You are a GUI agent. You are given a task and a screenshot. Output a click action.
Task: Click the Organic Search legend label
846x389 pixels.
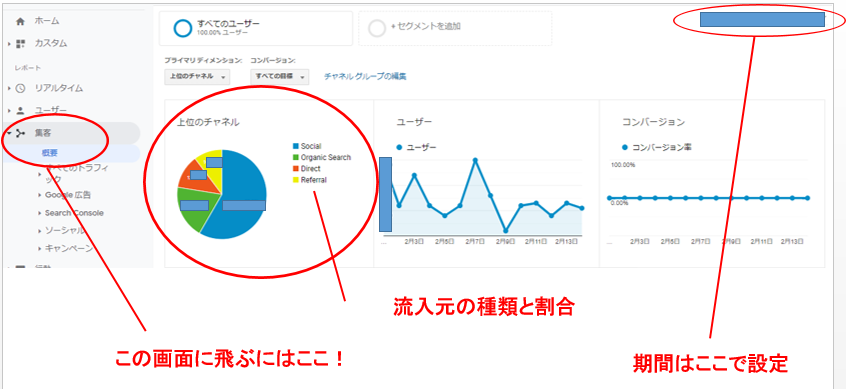326,158
